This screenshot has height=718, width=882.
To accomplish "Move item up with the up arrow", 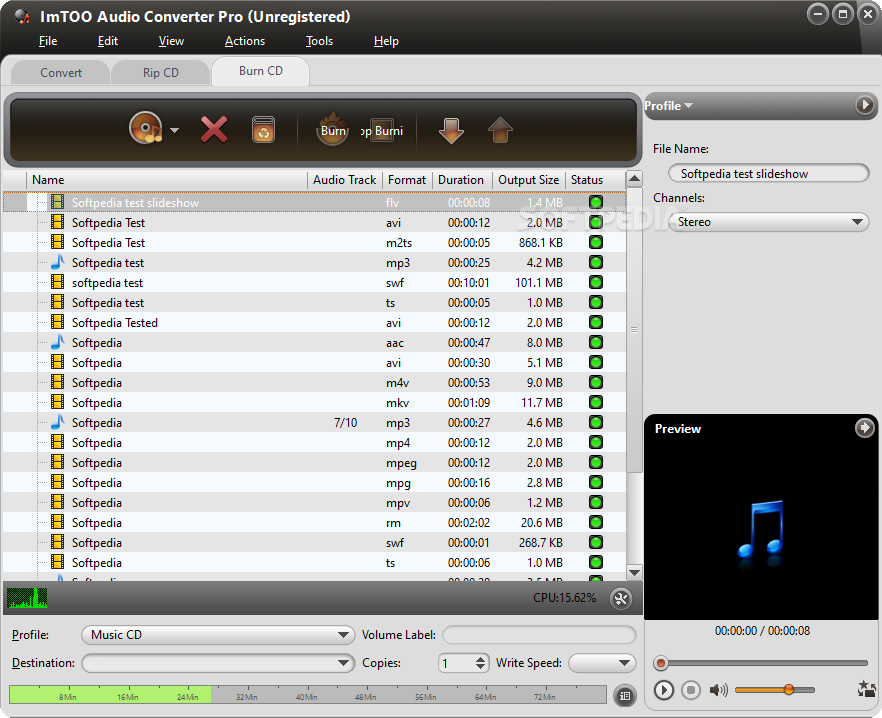I will coord(500,130).
